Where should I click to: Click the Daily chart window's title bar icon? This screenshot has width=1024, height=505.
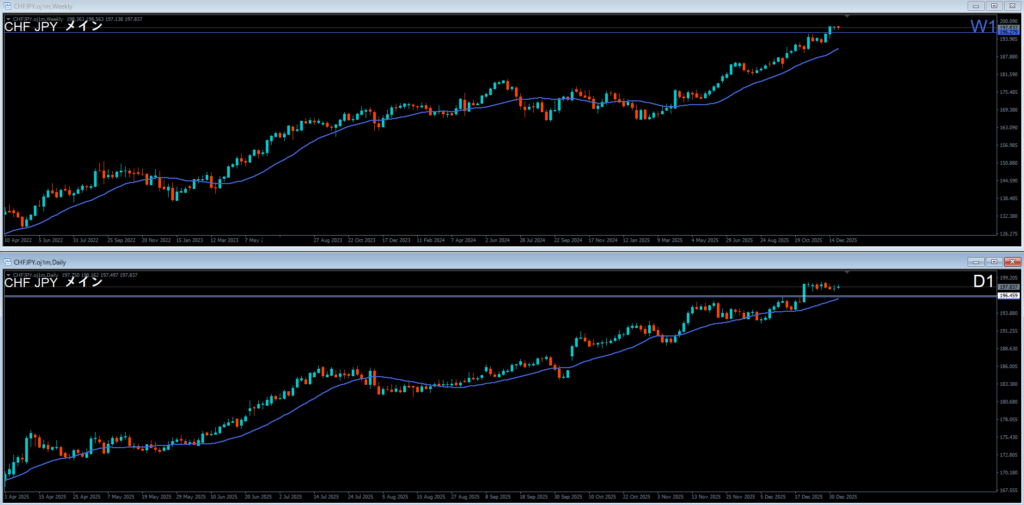click(x=7, y=262)
